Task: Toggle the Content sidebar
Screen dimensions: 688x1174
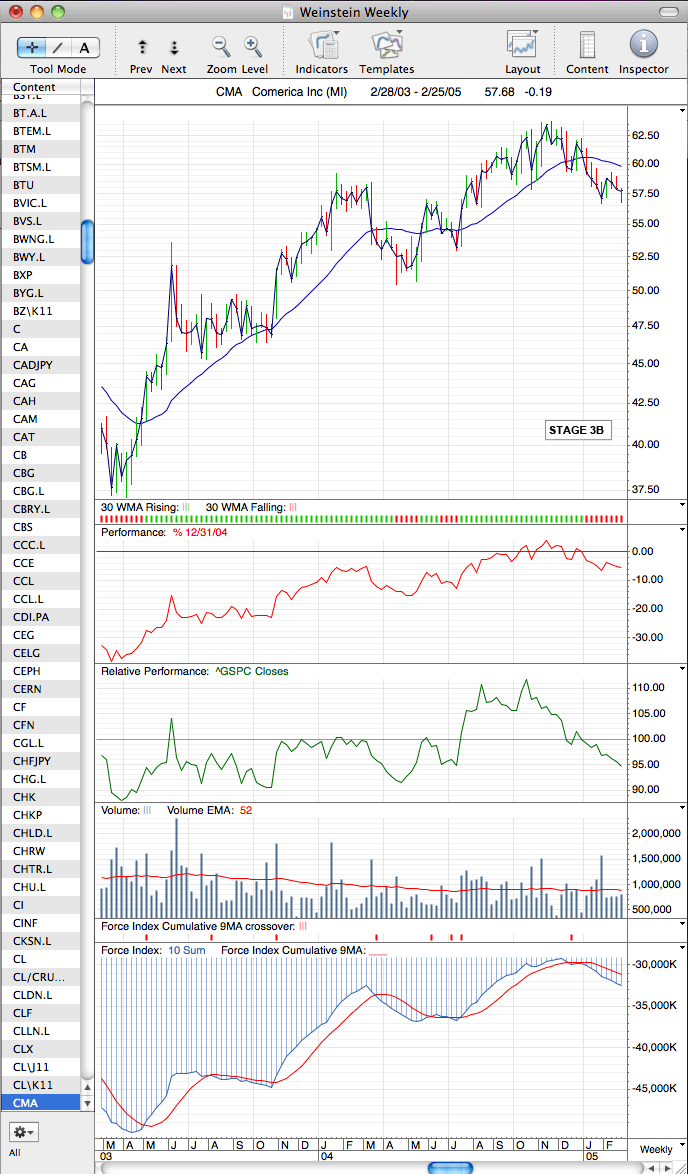Action: pos(587,46)
